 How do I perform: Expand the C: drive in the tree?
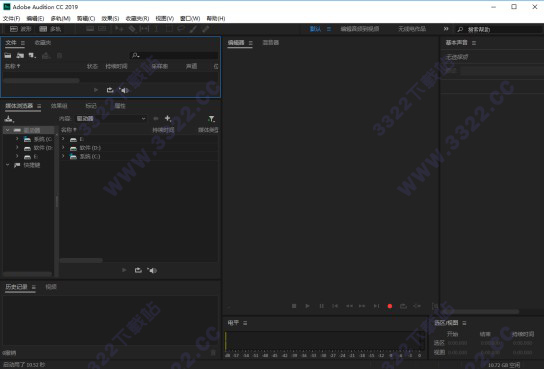[x=17, y=139]
